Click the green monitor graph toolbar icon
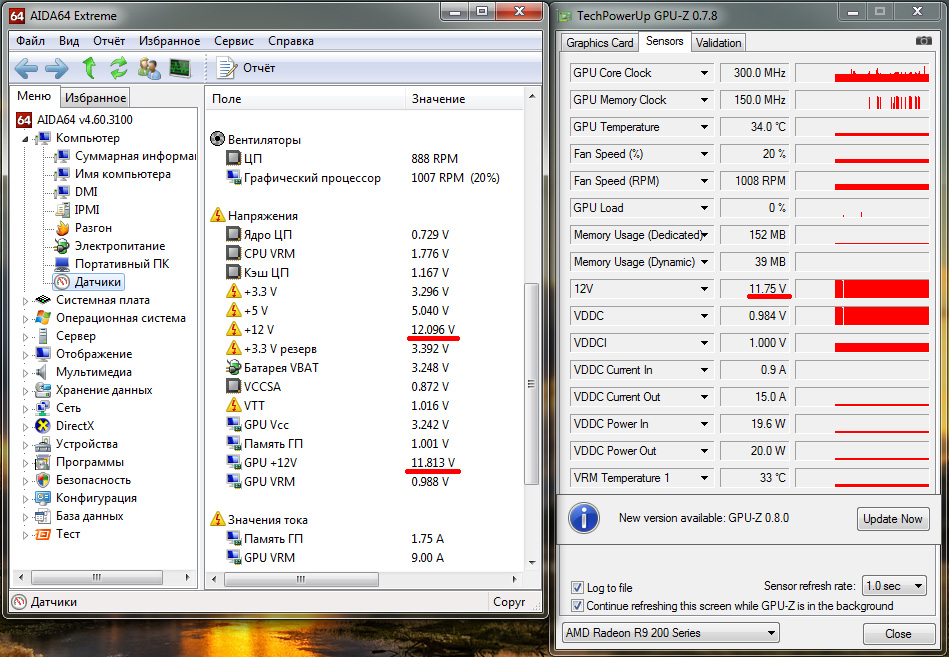 (180, 68)
